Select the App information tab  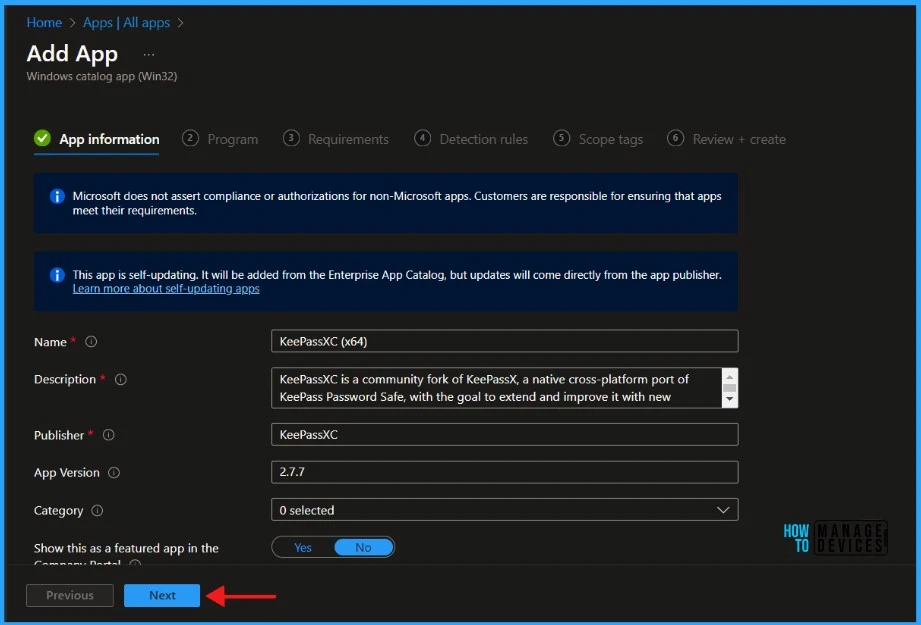click(x=97, y=139)
